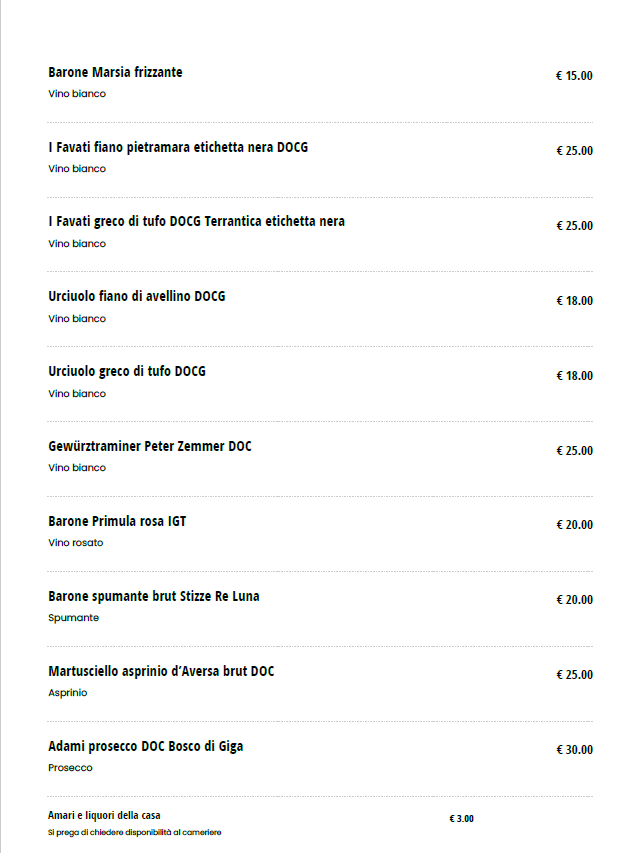Click Martusciello asprinio d'Aversa brut DOC
640x853 pixels.
click(x=161, y=671)
